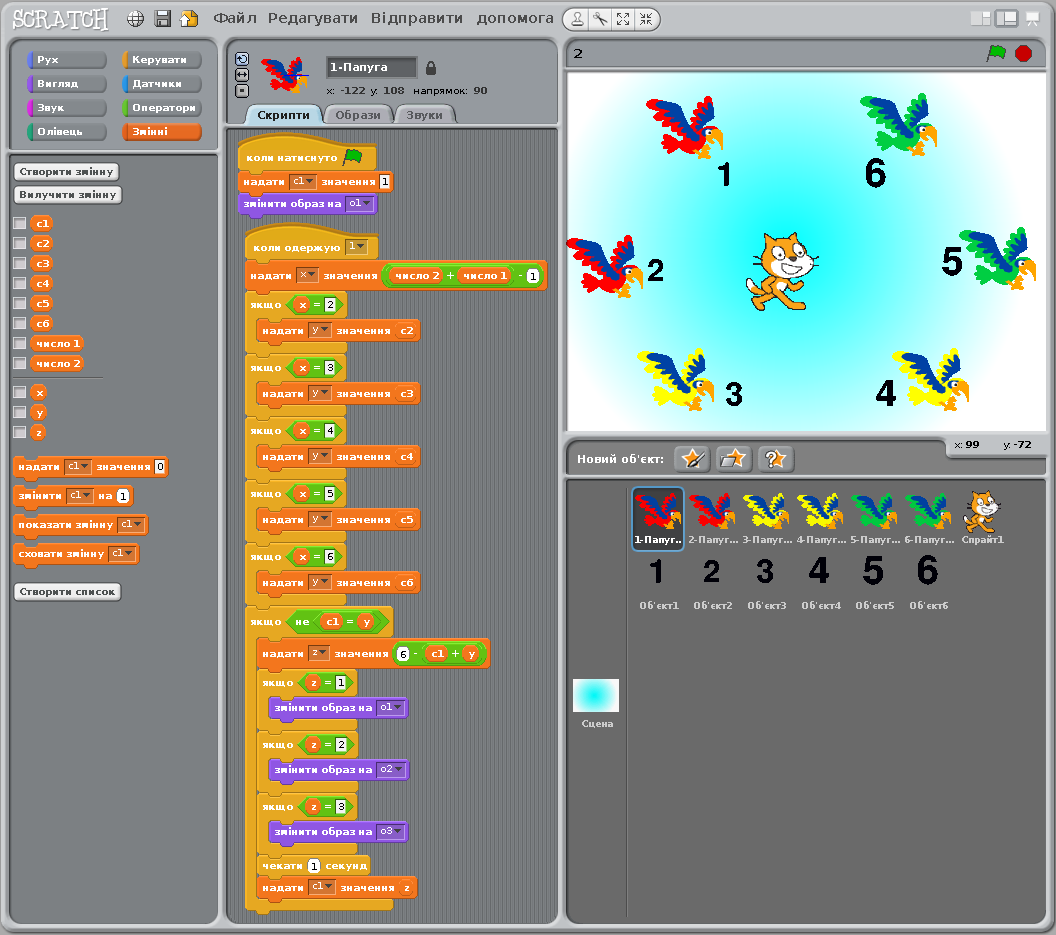Viewport: 1056px width, 935px height.
Task: Open variable dropdown in palette змінити block
Action: [x=80, y=496]
